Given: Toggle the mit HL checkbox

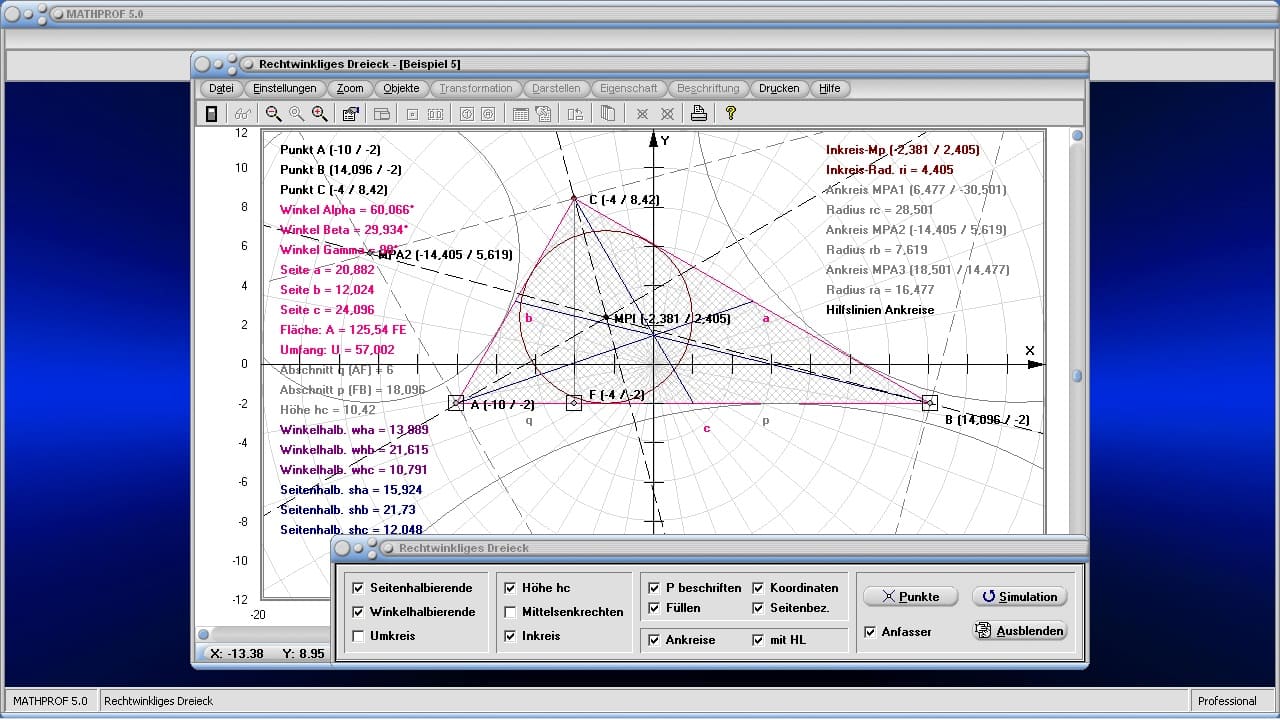Looking at the screenshot, I should [759, 640].
